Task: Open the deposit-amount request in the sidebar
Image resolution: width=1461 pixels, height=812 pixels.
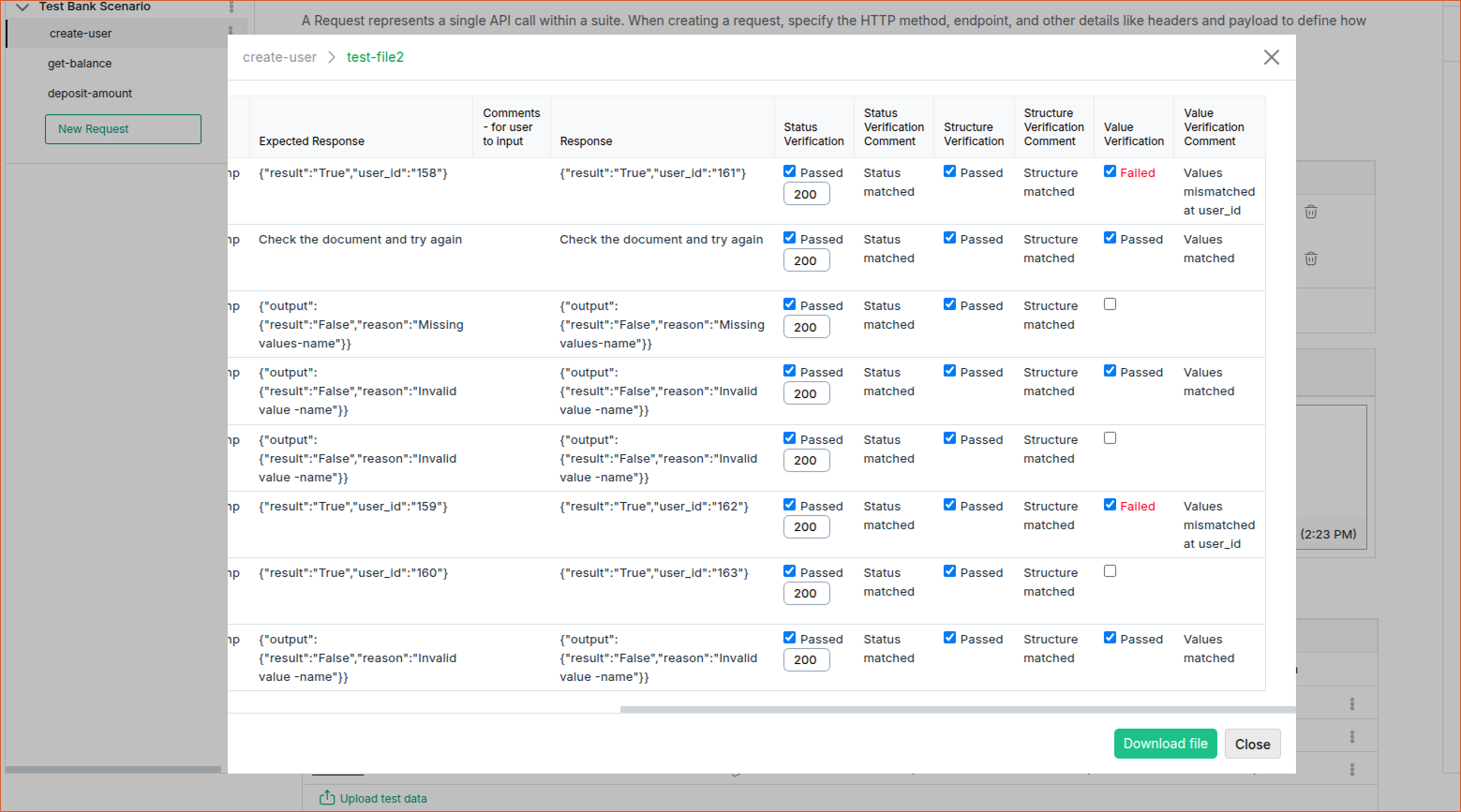Action: pyautogui.click(x=90, y=94)
